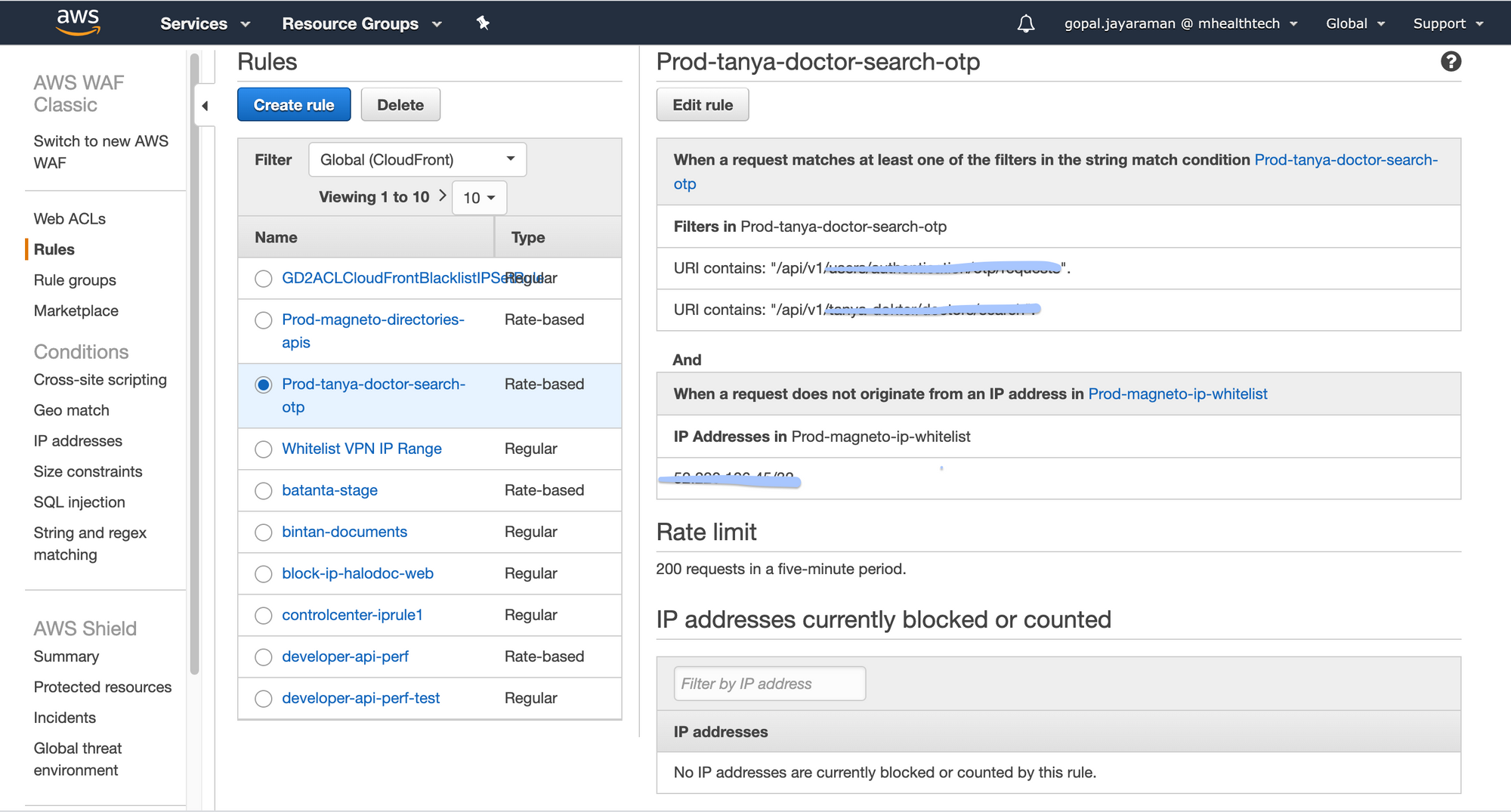This screenshot has height=812, width=1511.
Task: Open SQL injection conditions
Action: [79, 502]
